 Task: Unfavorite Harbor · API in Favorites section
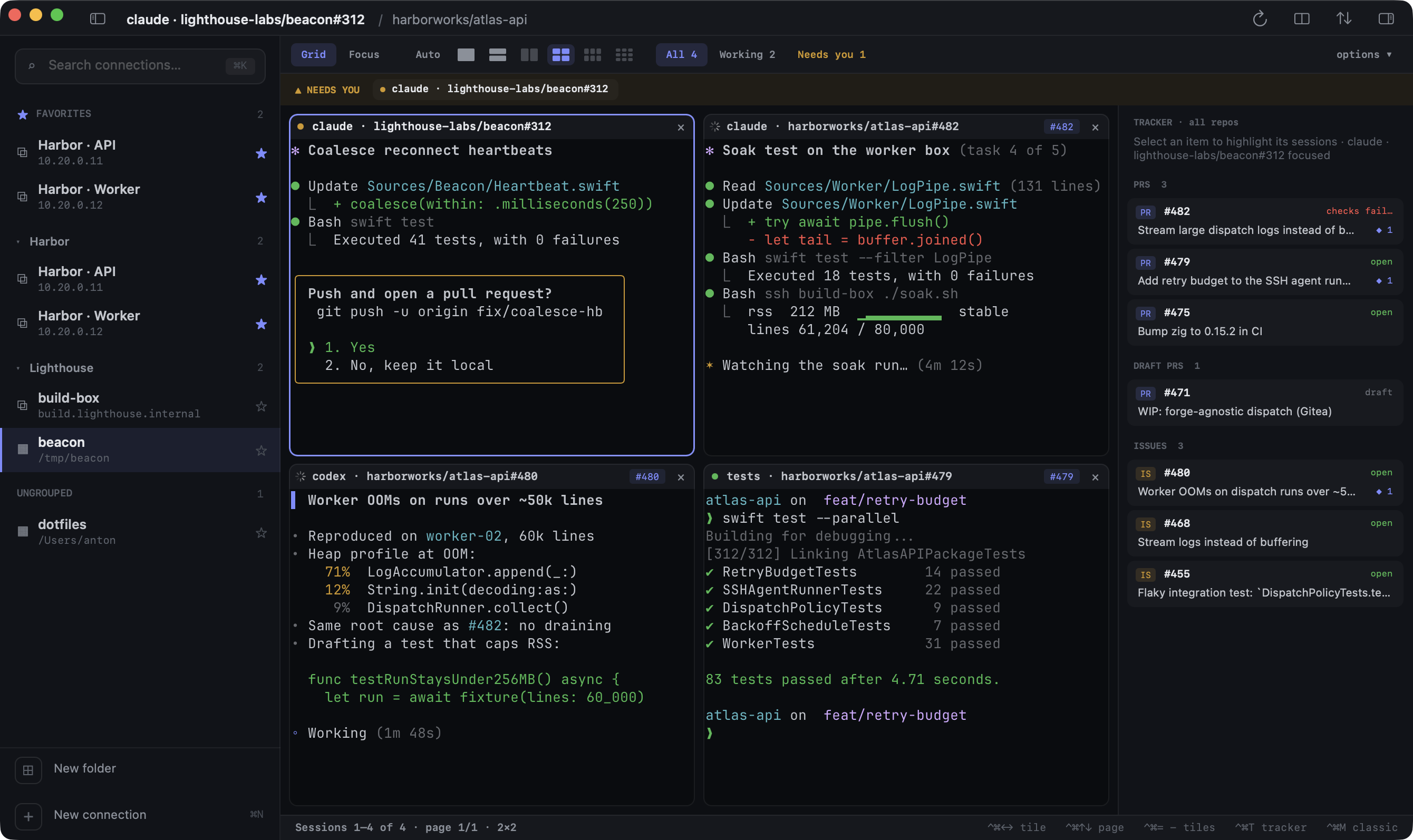tap(261, 153)
